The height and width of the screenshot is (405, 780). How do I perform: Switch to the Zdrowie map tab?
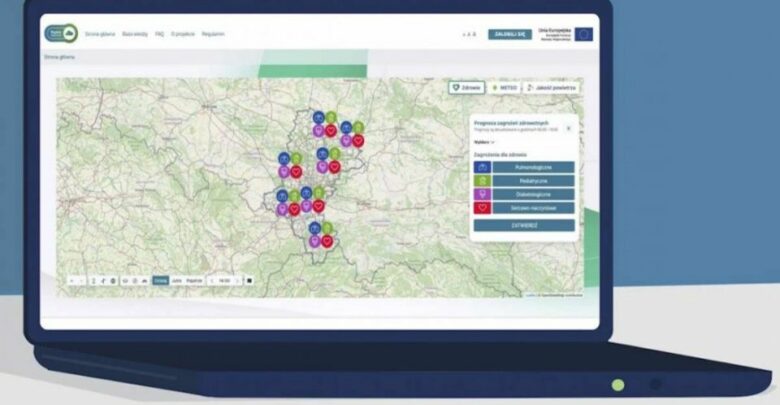[467, 88]
